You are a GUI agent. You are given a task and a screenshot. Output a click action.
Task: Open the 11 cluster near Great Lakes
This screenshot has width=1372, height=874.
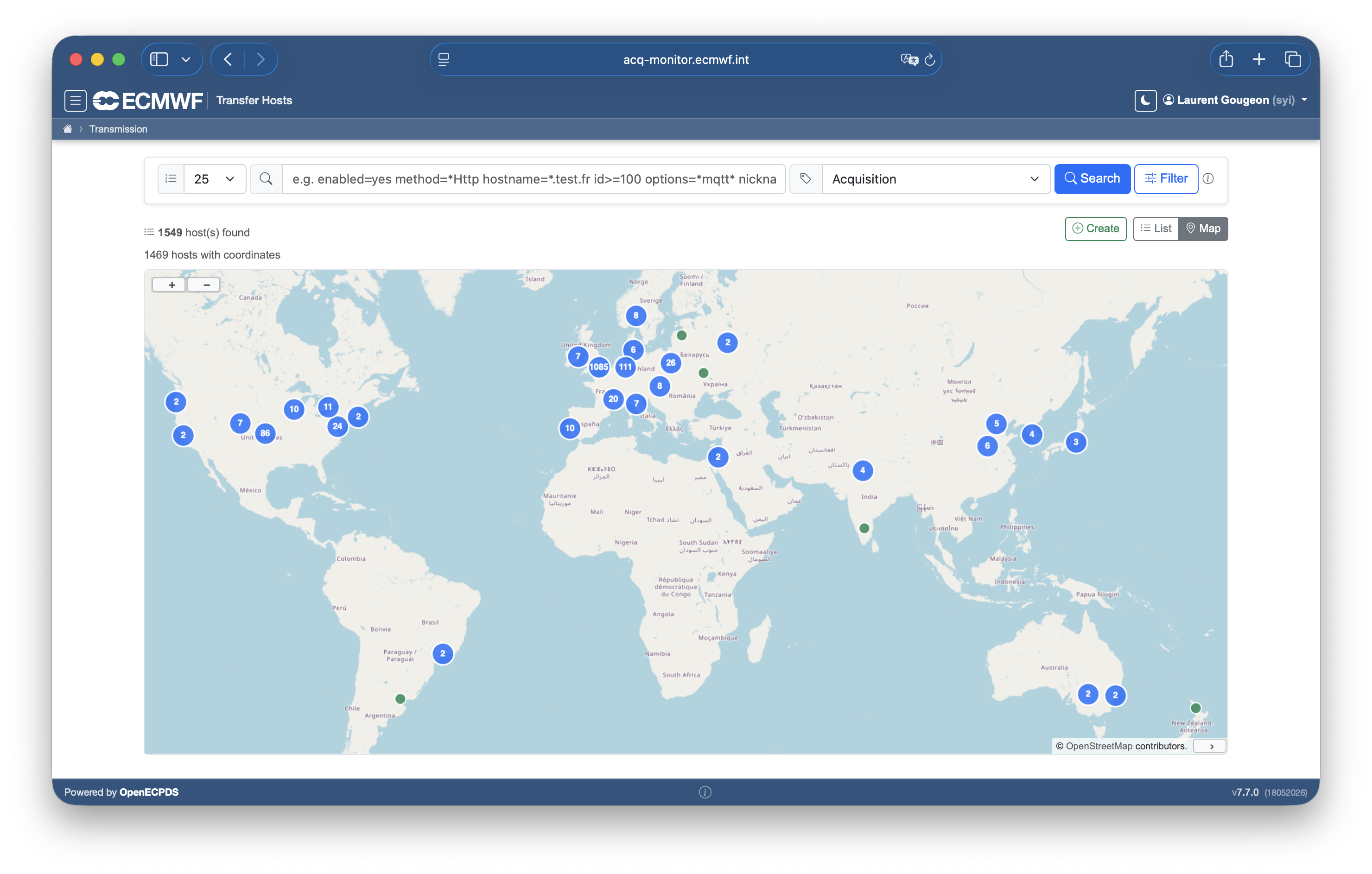pos(328,407)
